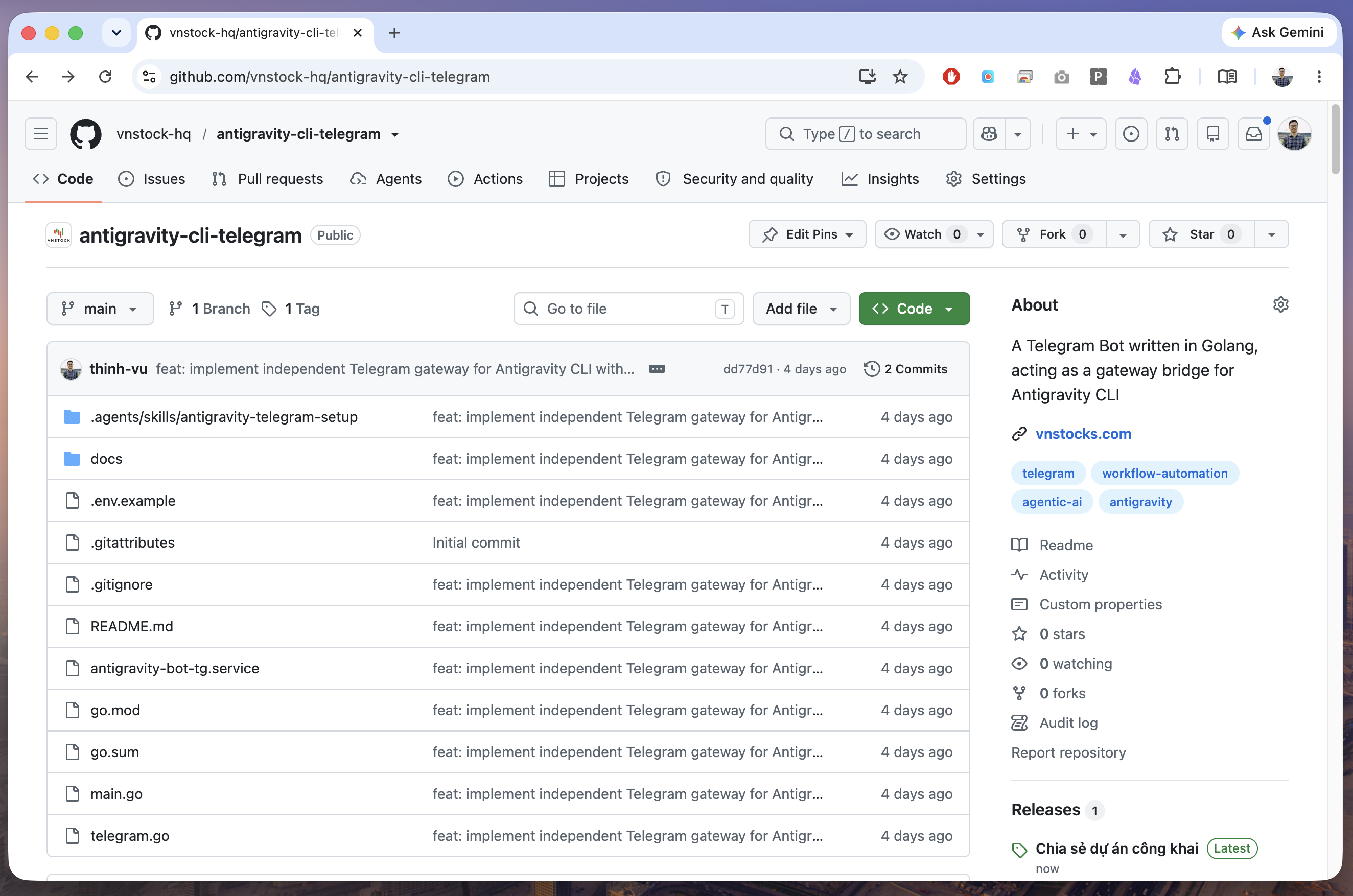Viewport: 1353px width, 896px height.
Task: Open the repository name switcher caret
Action: tap(395, 134)
